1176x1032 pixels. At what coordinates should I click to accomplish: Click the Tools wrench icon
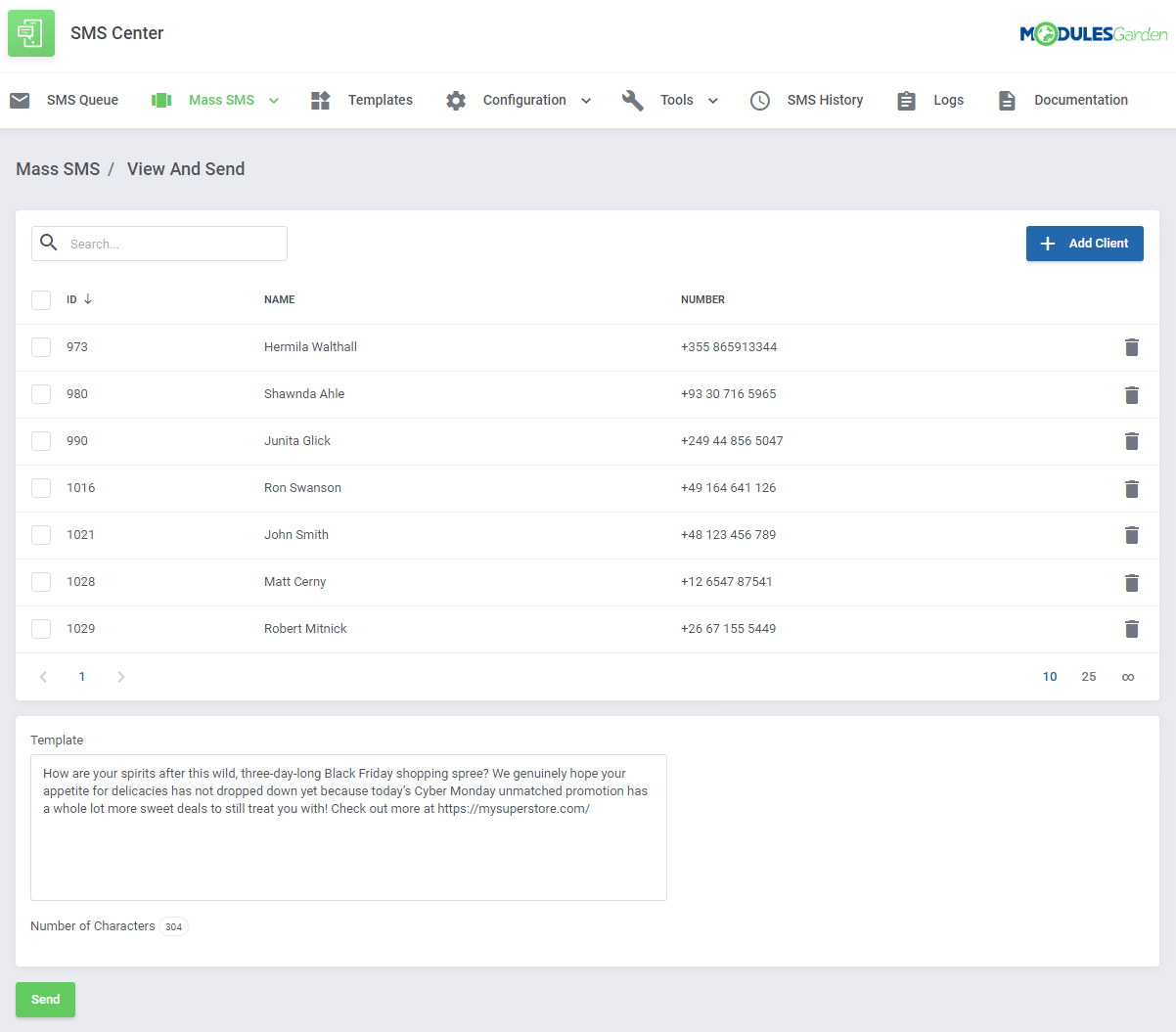[632, 100]
